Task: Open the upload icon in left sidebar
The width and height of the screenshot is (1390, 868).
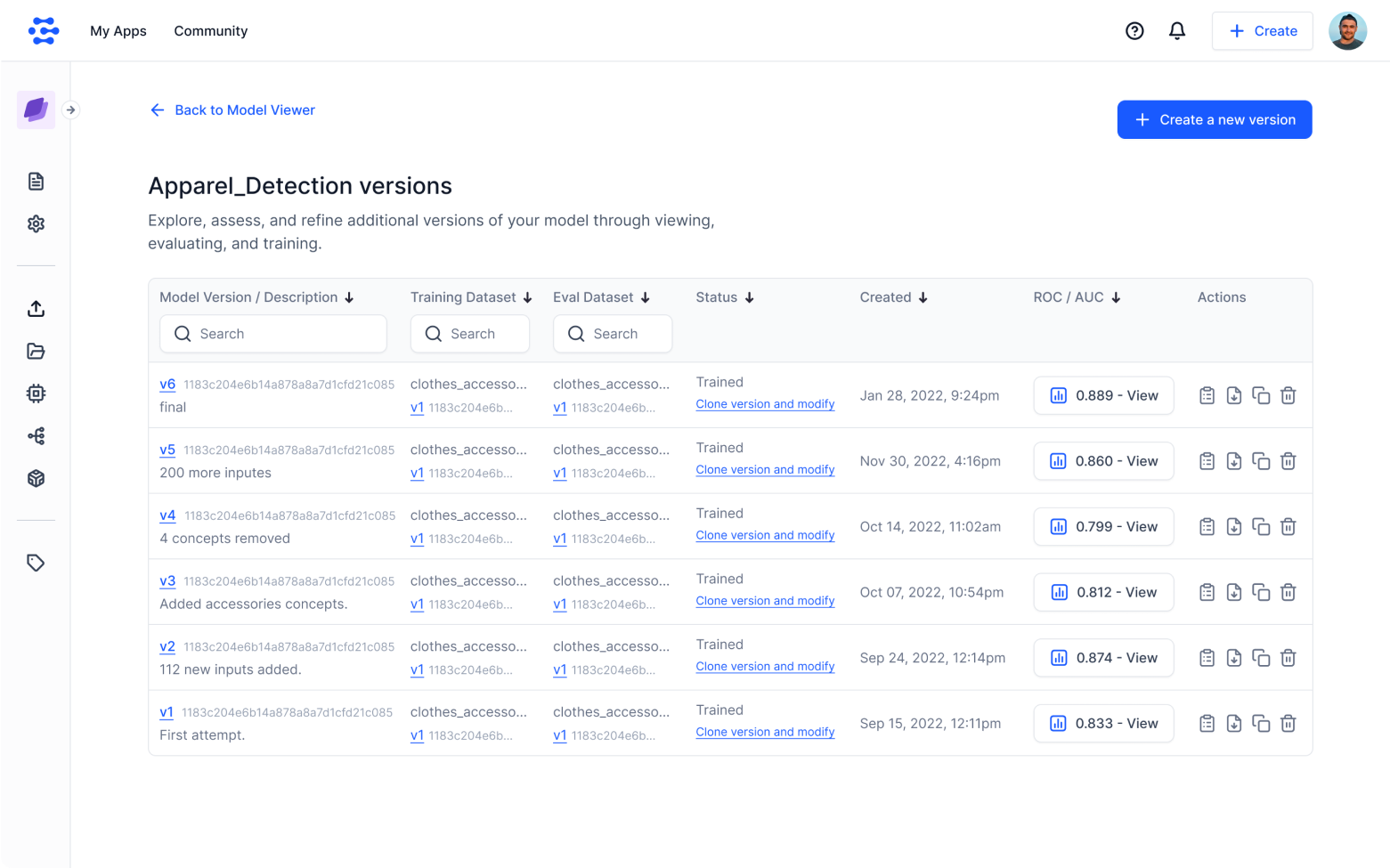Action: pos(36,309)
